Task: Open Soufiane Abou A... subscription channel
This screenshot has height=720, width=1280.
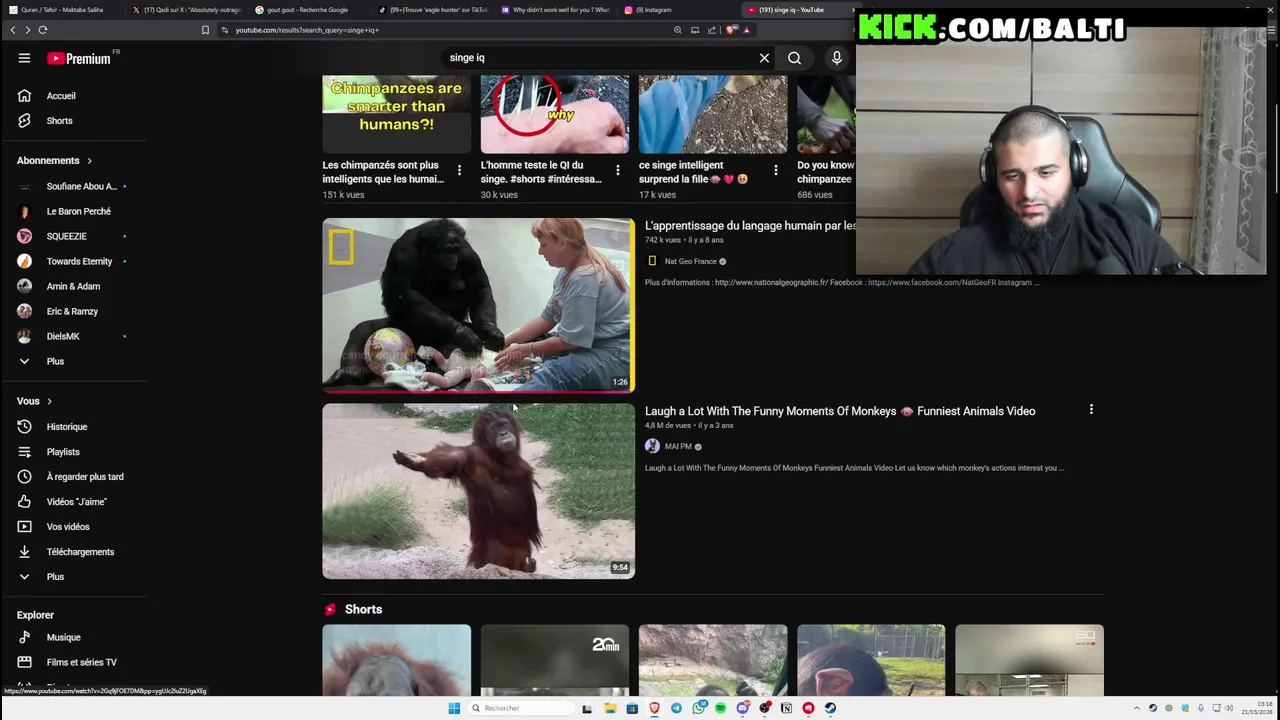Action: tap(81, 186)
